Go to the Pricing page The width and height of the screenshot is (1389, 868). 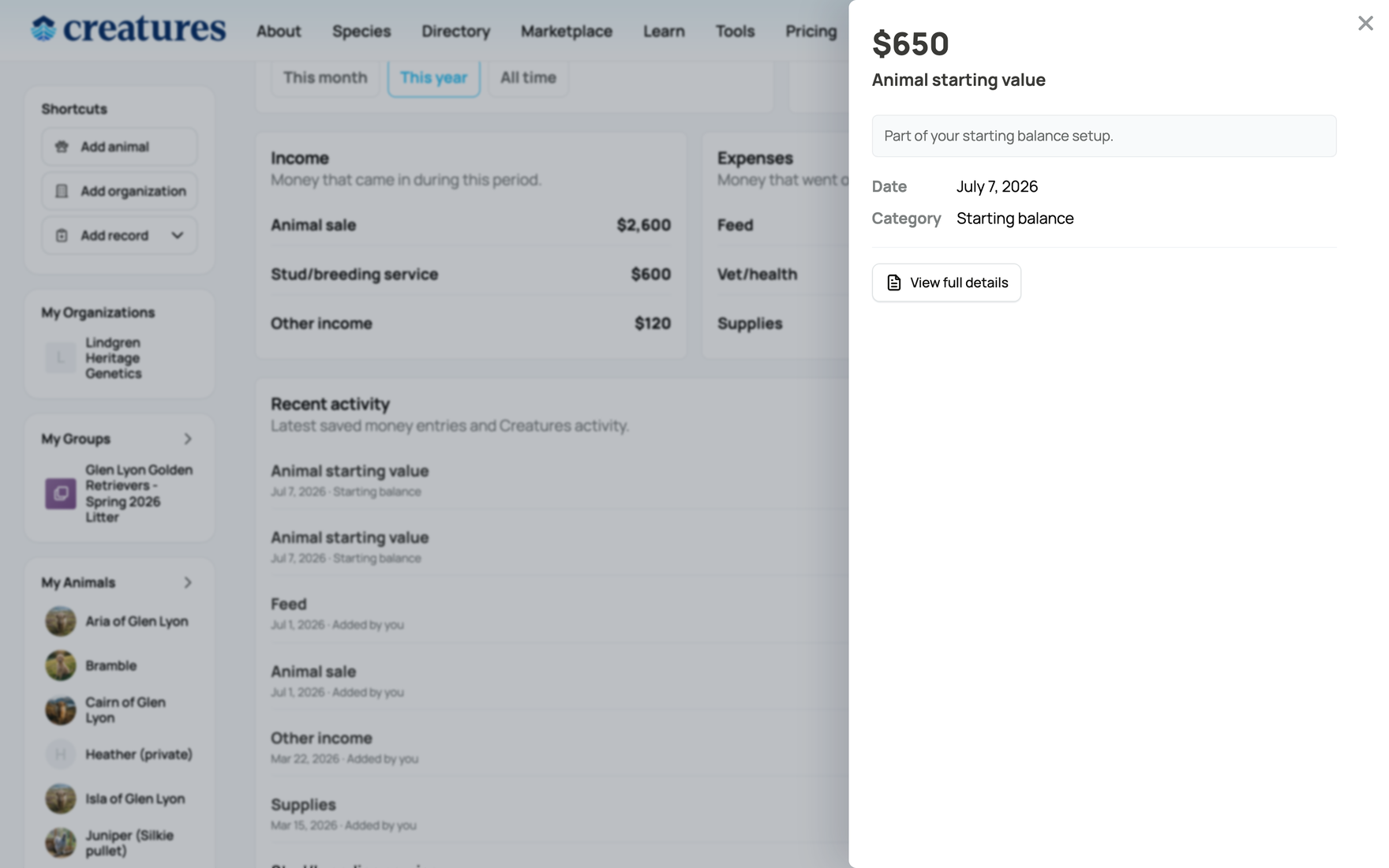[811, 31]
